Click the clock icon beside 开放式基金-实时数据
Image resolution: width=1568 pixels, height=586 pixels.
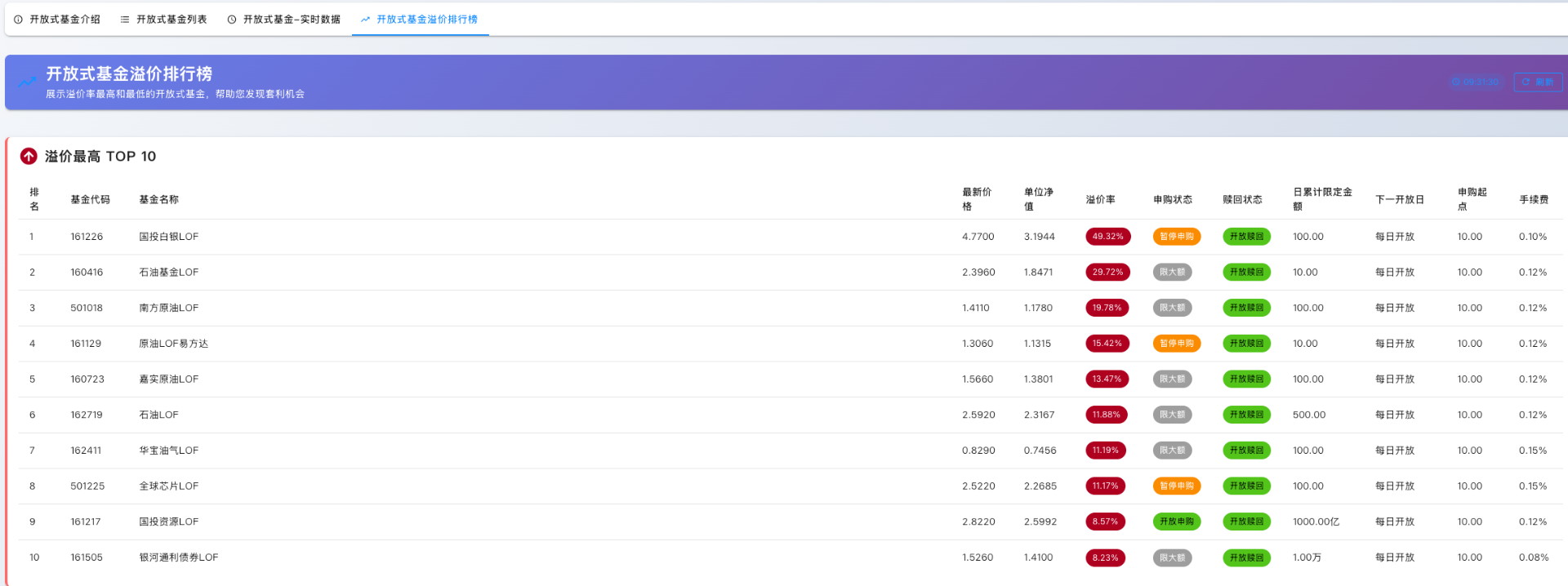[232, 20]
